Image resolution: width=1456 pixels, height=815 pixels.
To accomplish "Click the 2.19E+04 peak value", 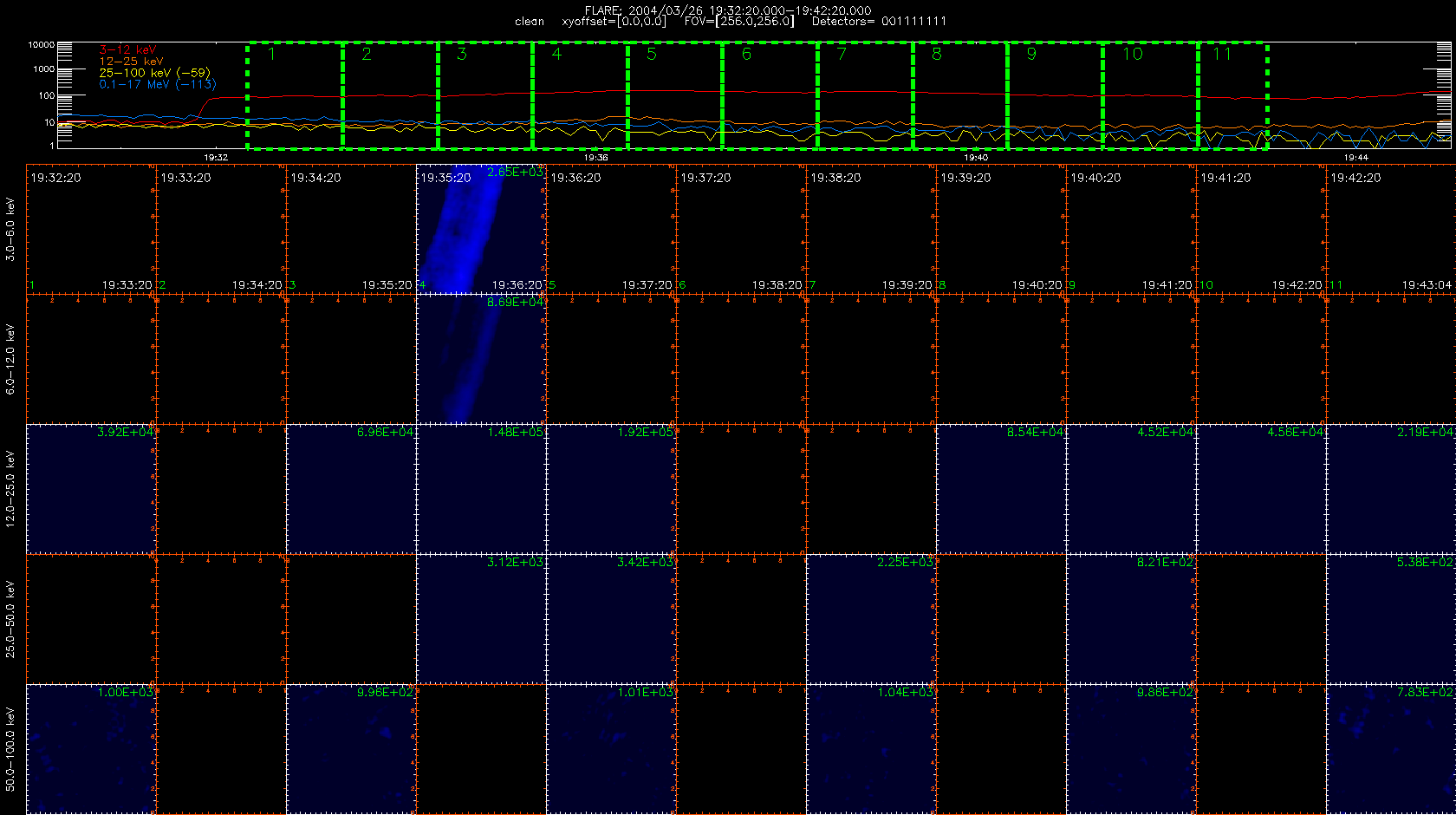I will pos(1426,433).
